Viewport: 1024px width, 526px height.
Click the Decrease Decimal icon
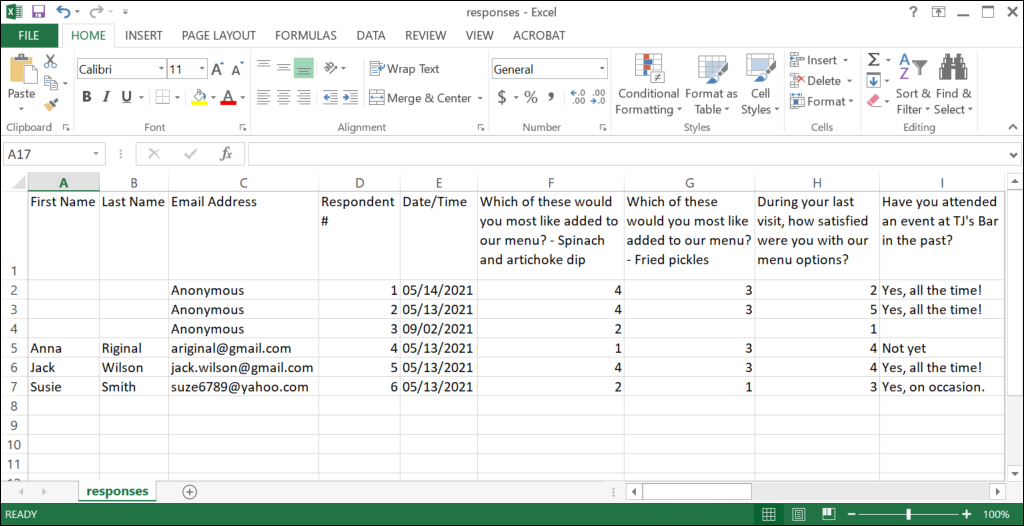point(598,97)
